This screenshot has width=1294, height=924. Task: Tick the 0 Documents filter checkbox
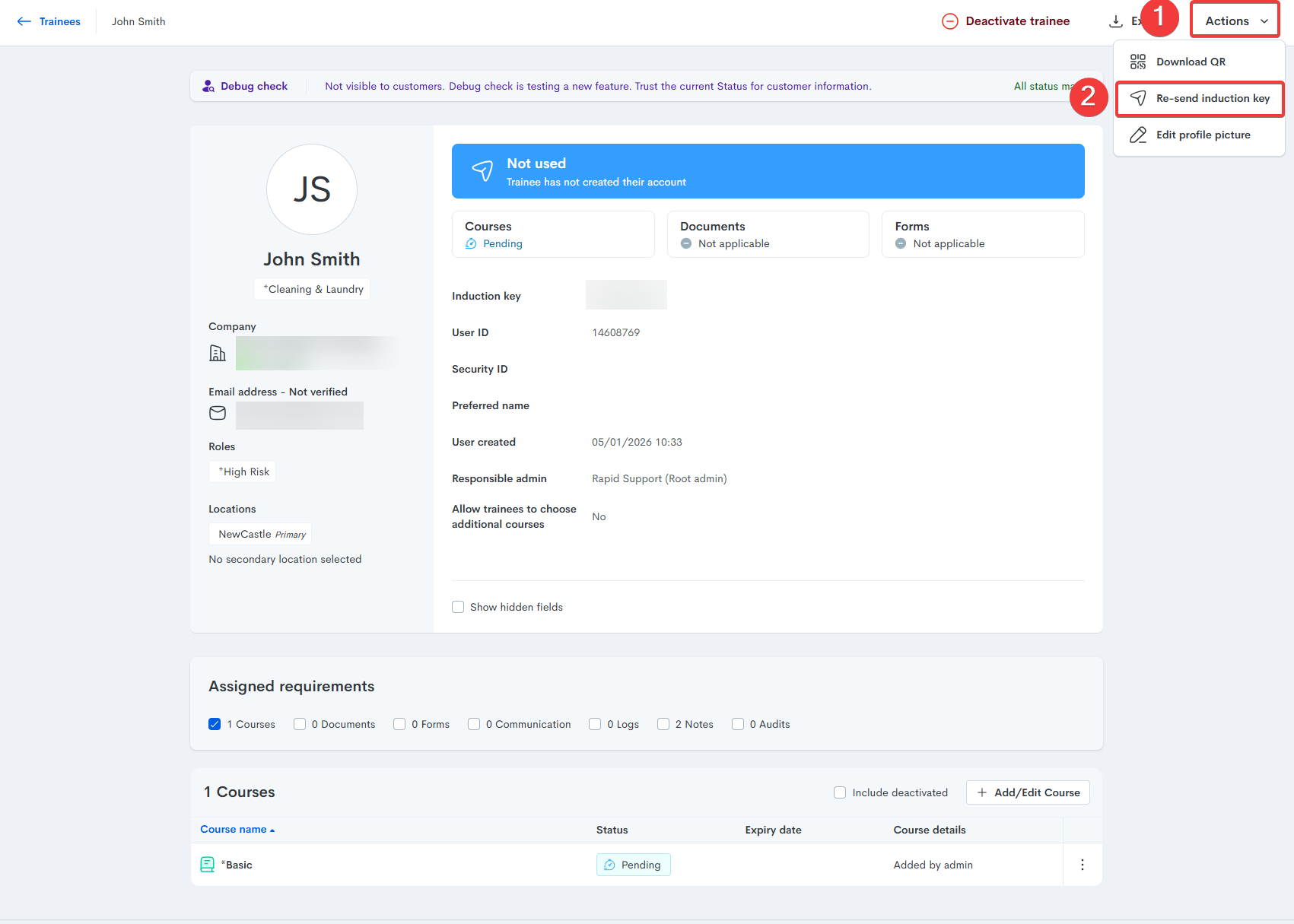[300, 724]
